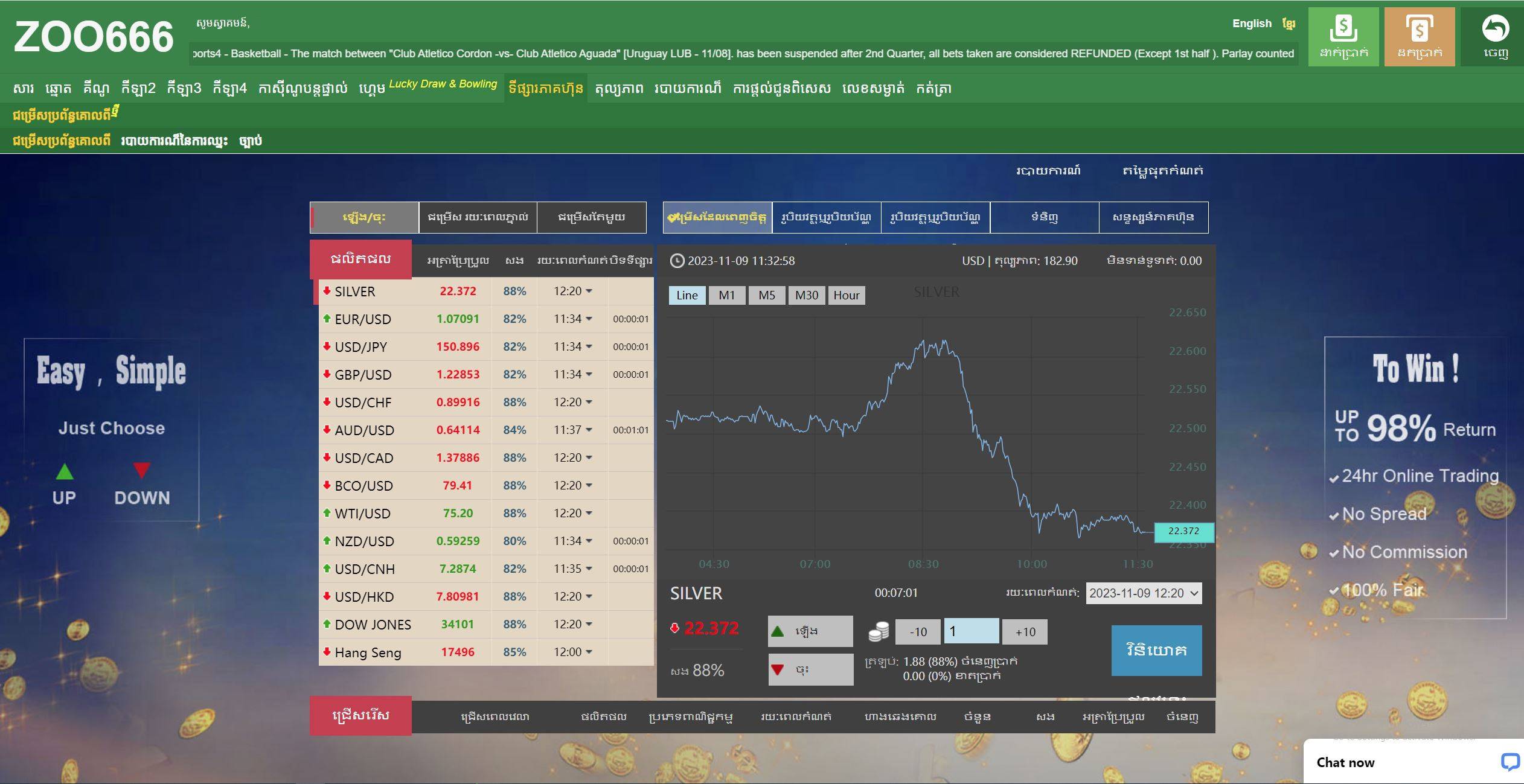The height and width of the screenshot is (784, 1524).
Task: Select the last stock index tab above chart
Action: point(1153,217)
